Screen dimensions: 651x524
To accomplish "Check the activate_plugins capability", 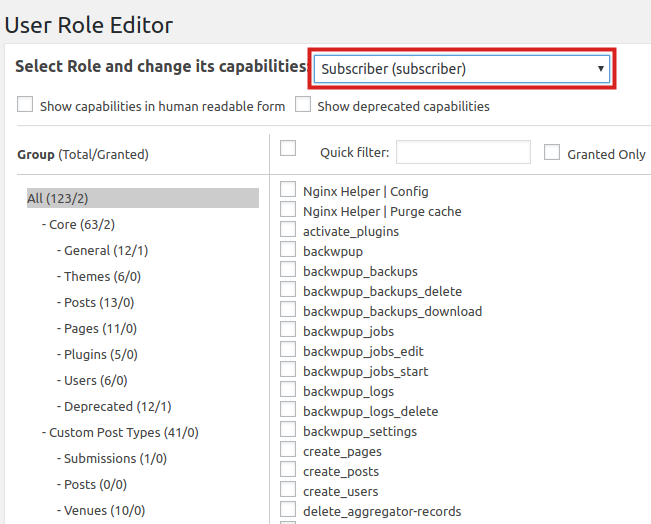I will [x=288, y=231].
